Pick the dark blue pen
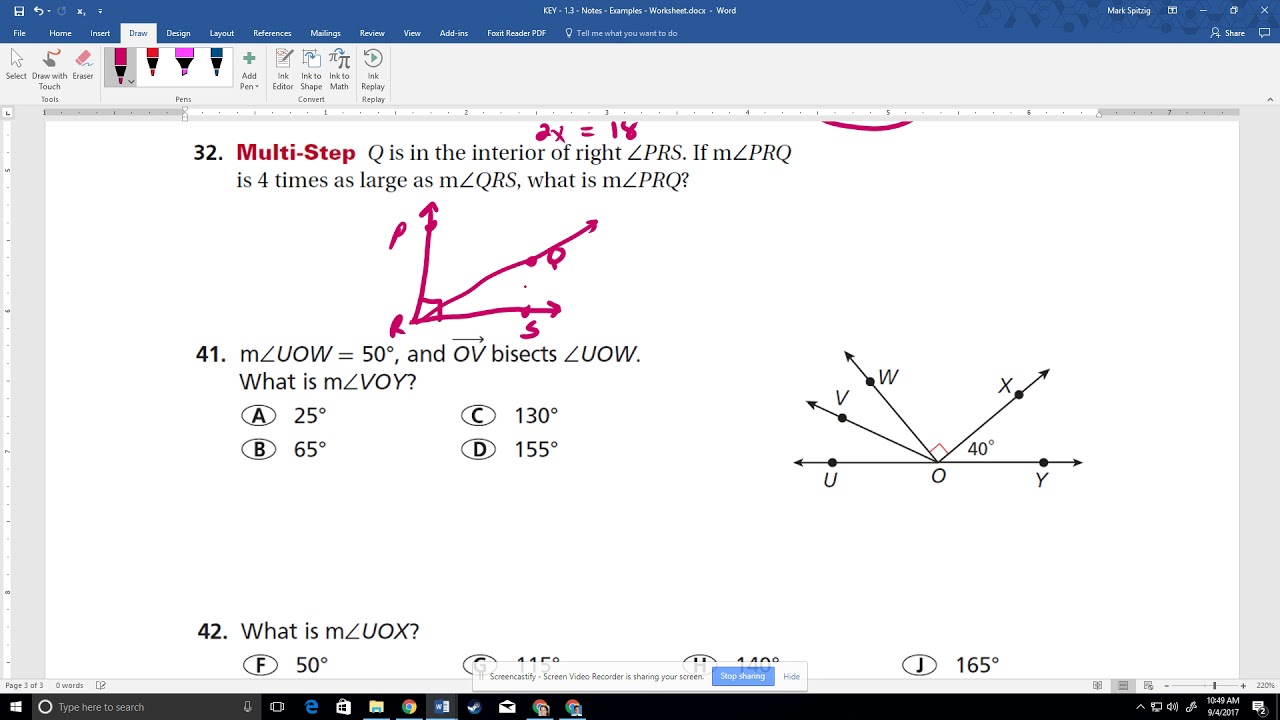1280x720 pixels. tap(216, 64)
